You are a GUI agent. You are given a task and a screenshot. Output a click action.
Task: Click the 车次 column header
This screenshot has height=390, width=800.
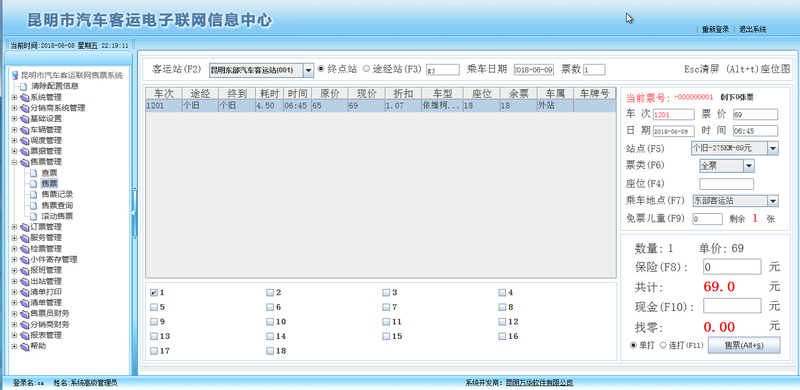pyautogui.click(x=164, y=93)
